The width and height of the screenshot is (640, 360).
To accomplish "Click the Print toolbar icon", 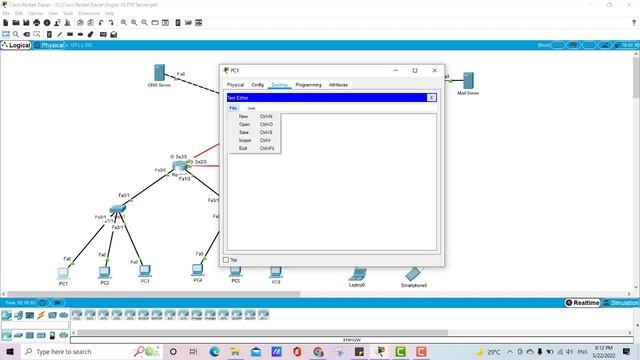I will tap(37, 23).
